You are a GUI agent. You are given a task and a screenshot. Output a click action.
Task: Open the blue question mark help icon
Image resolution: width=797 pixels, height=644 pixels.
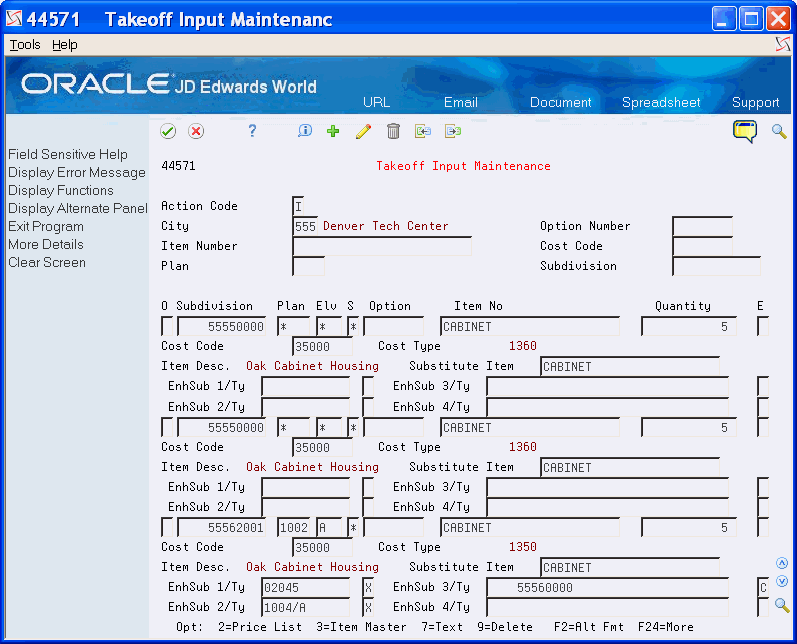pos(252,131)
